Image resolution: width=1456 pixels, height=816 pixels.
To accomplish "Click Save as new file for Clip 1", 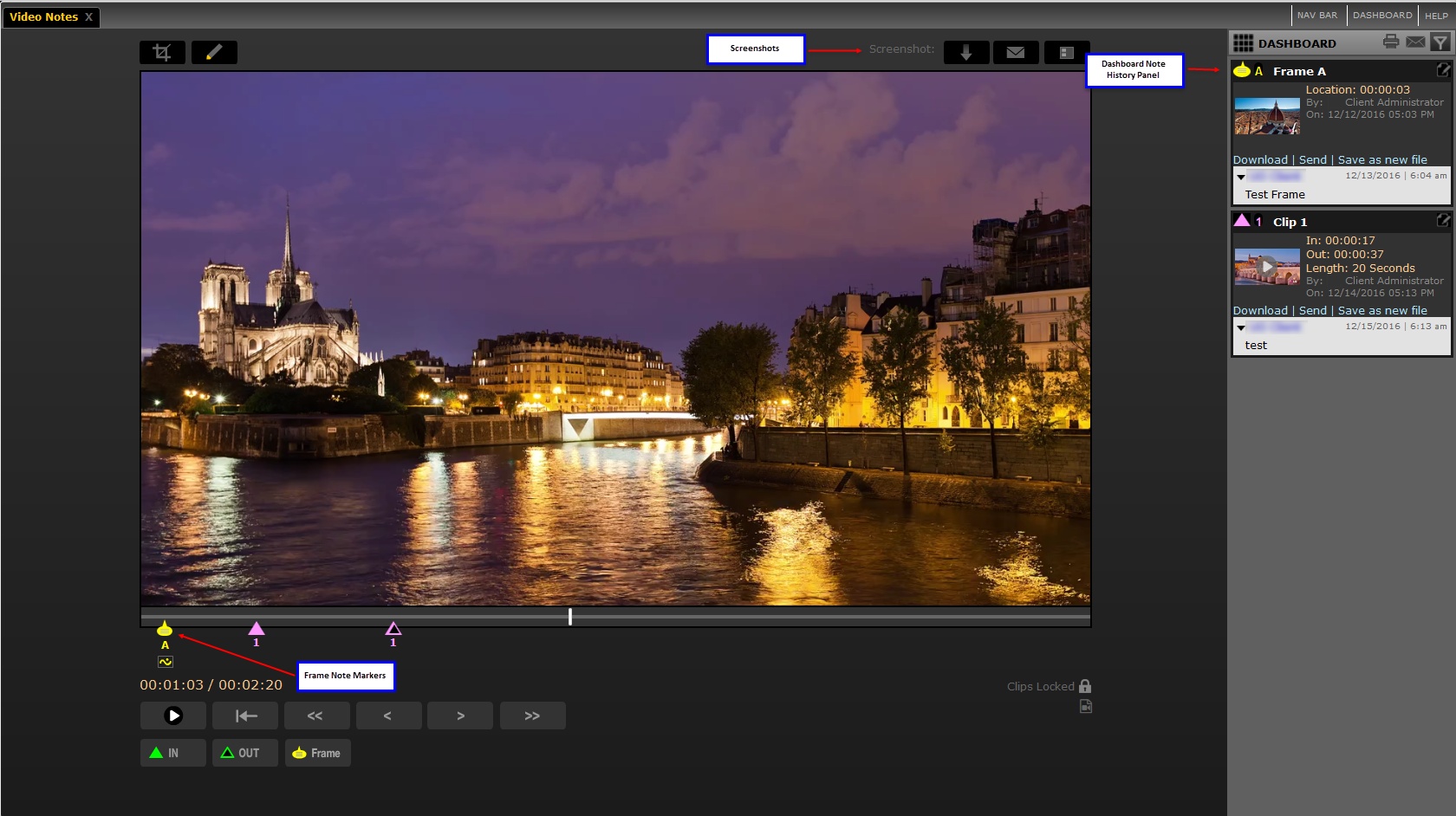I will click(1382, 311).
